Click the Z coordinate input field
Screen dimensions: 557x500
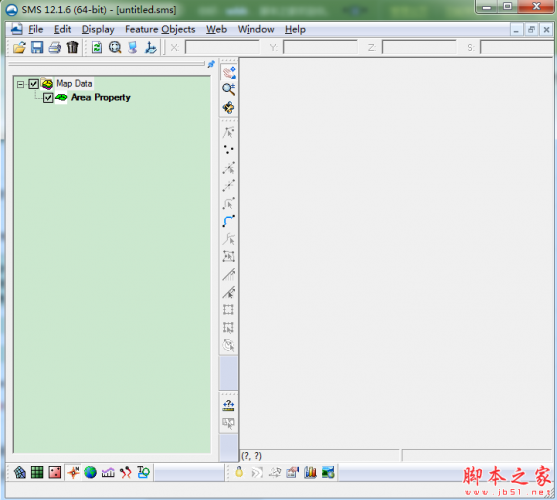point(419,47)
